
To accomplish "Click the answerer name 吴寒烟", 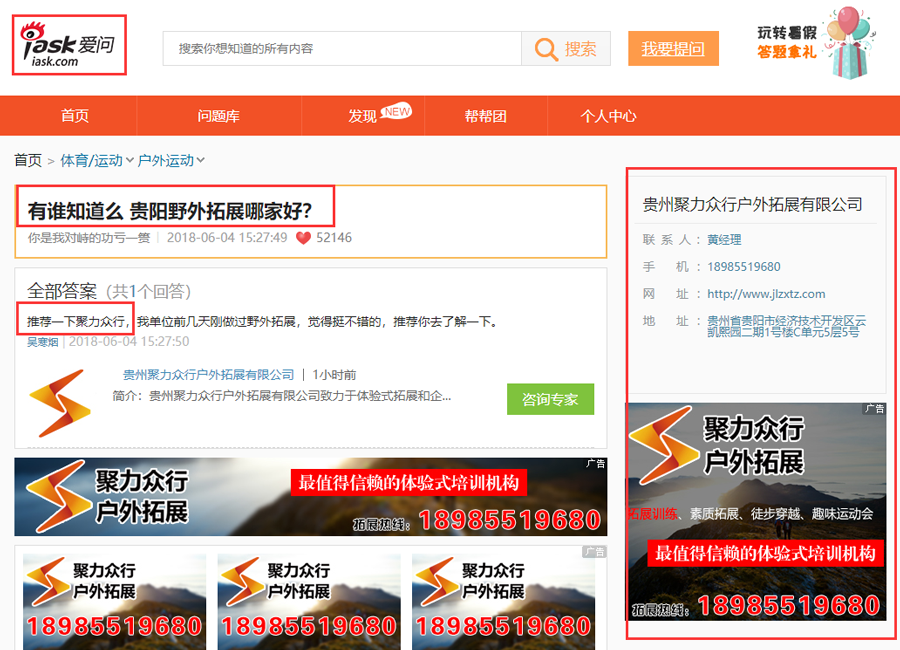I will [42, 342].
